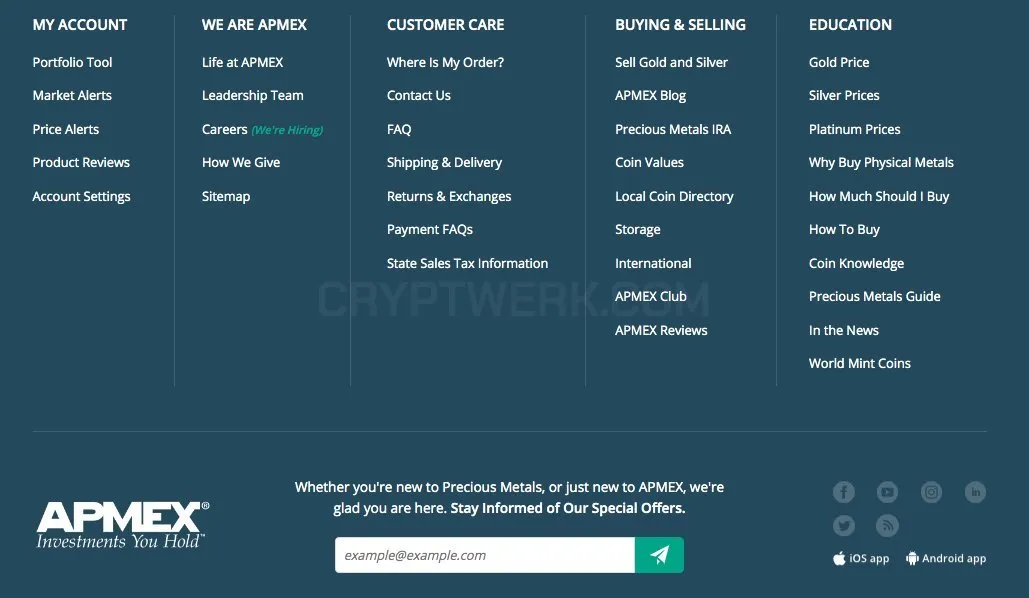Click the APMEX Investments You Hold logo
This screenshot has height=598, width=1029.
[122, 524]
